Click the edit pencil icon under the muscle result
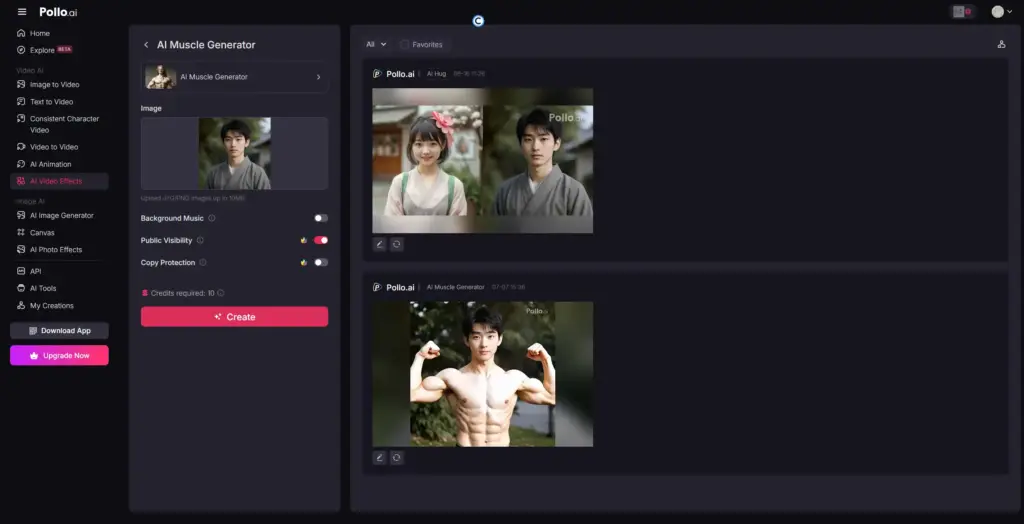1024x524 pixels. click(379, 457)
